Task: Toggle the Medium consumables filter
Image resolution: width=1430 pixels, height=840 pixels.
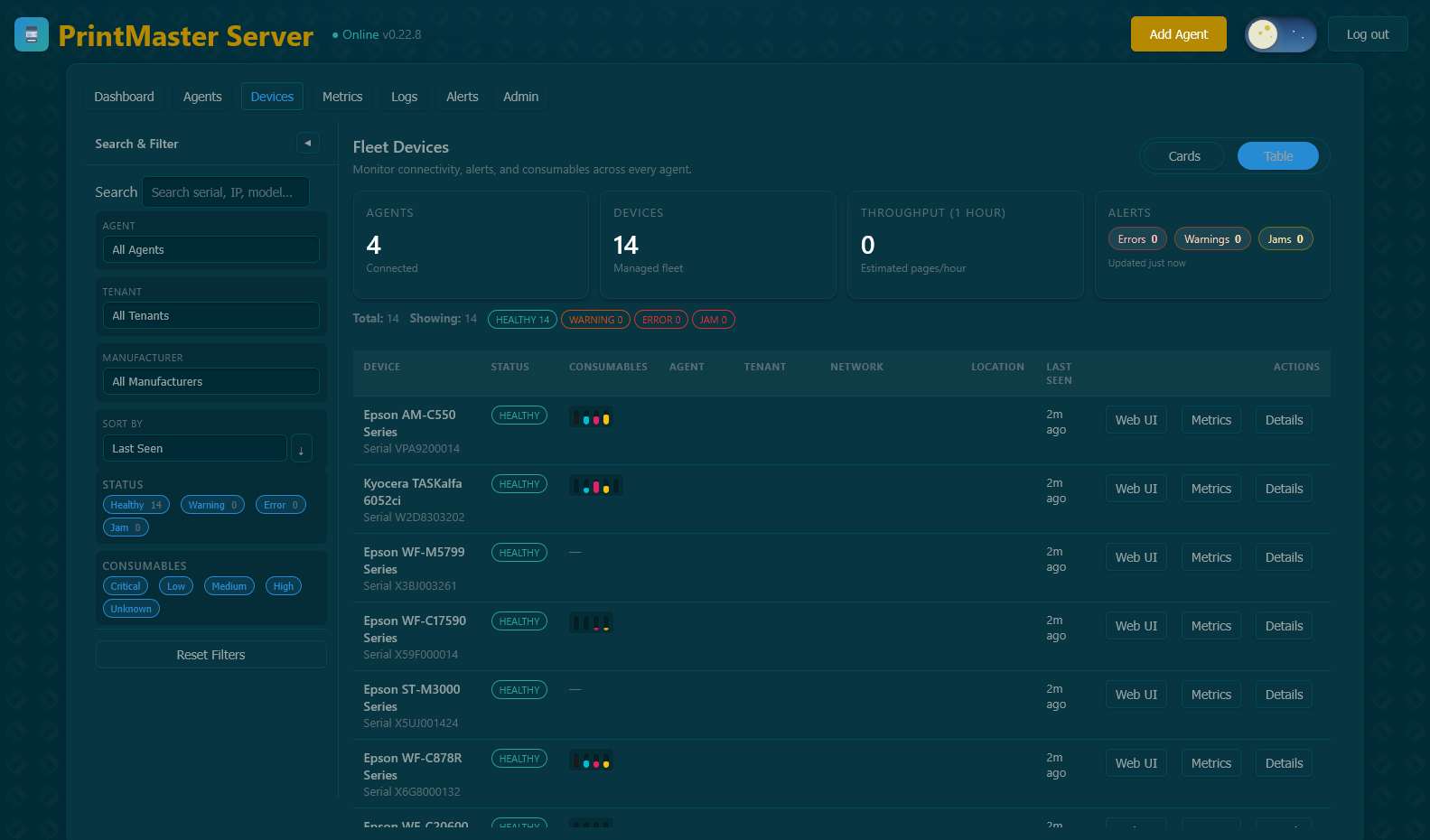Action: click(229, 586)
